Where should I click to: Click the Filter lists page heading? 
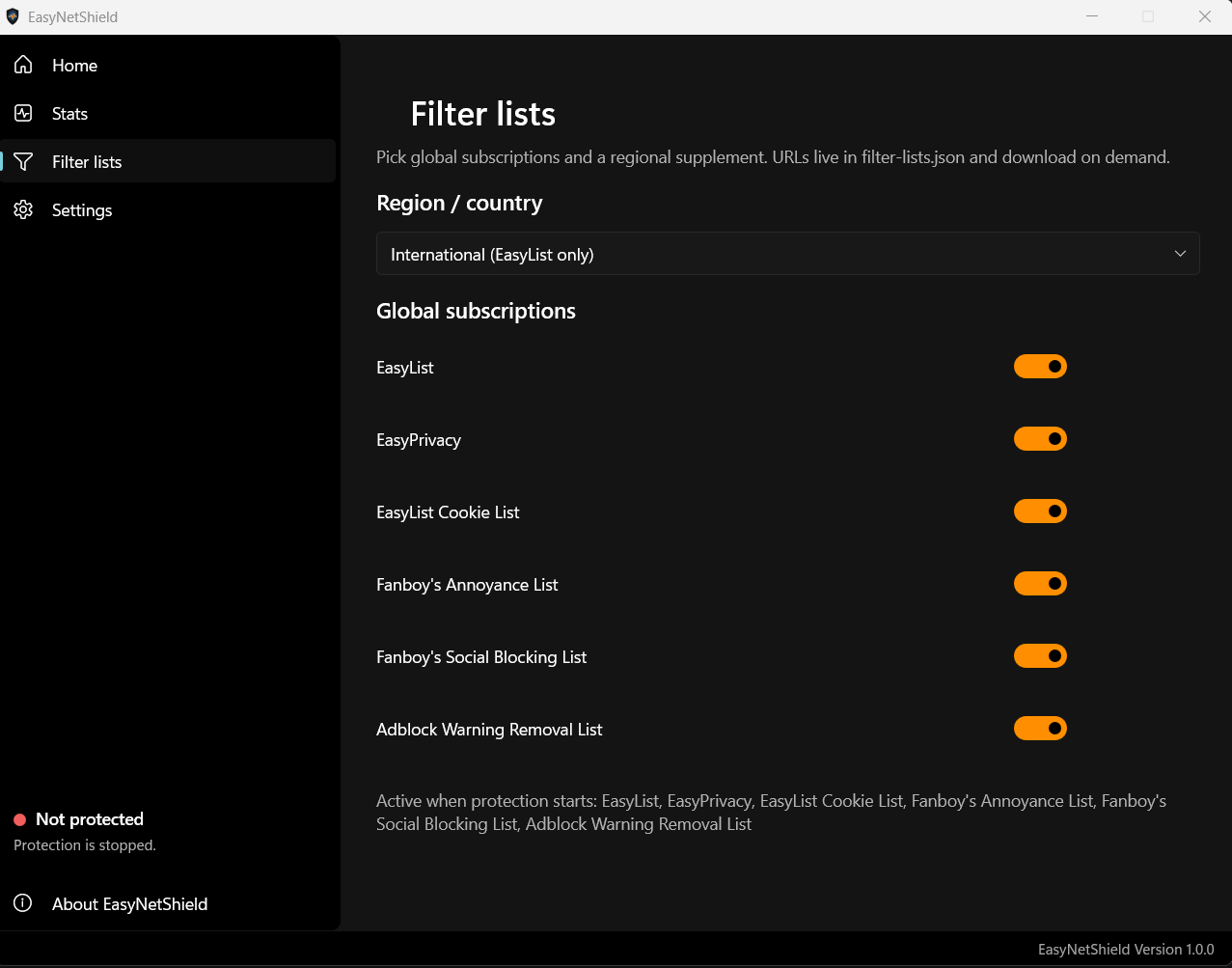tap(482, 114)
